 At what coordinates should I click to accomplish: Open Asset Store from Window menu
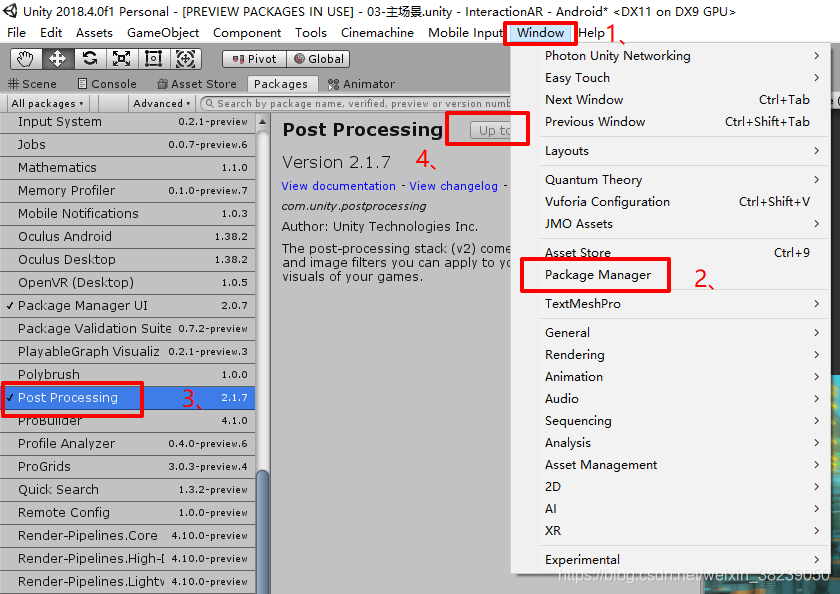pyautogui.click(x=671, y=253)
